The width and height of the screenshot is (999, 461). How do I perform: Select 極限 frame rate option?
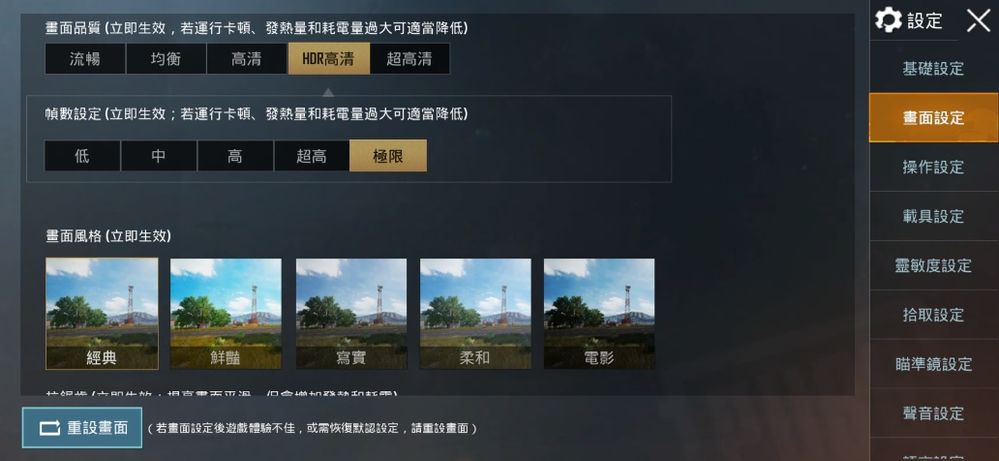tap(388, 155)
